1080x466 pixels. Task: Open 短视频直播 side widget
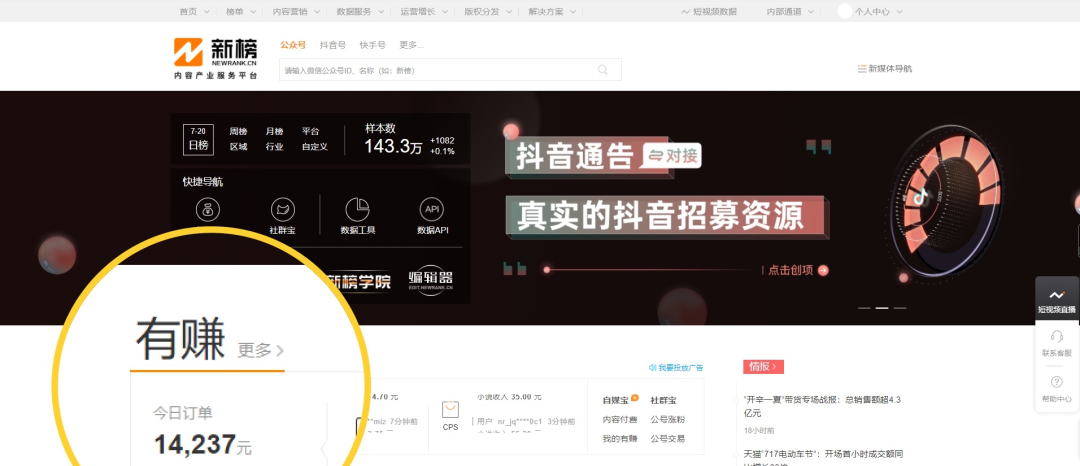coord(1057,297)
